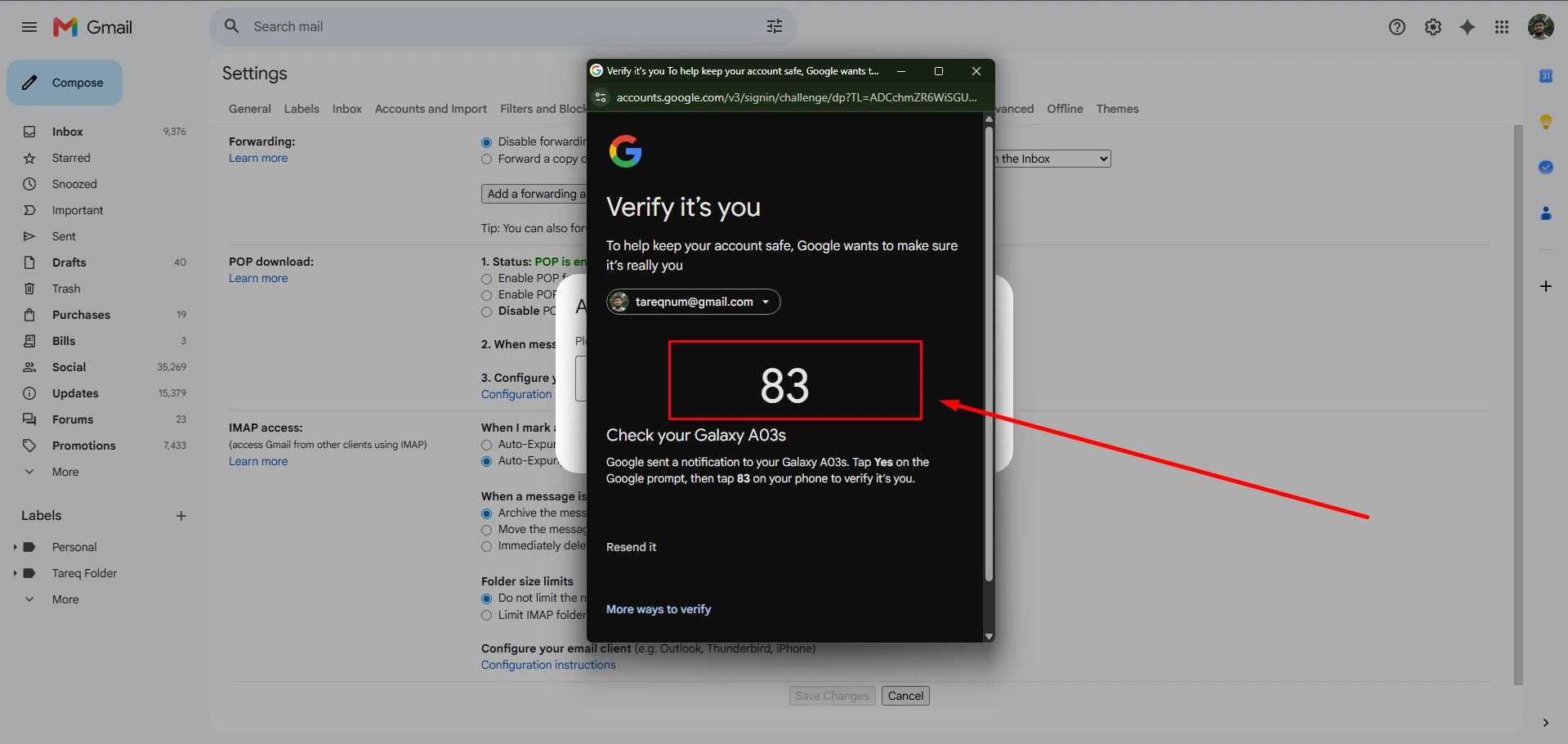Switch to the General settings tab
This screenshot has width=1568, height=744.
pyautogui.click(x=249, y=109)
